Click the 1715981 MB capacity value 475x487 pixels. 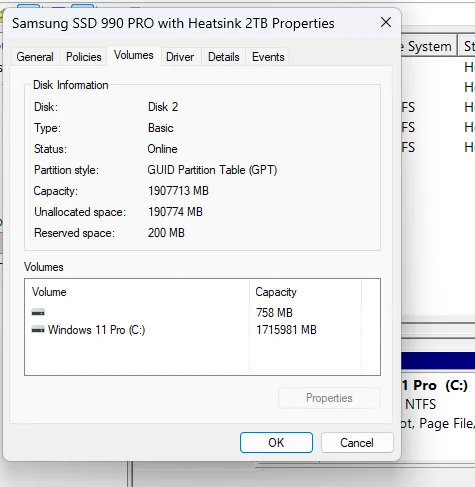coord(286,330)
